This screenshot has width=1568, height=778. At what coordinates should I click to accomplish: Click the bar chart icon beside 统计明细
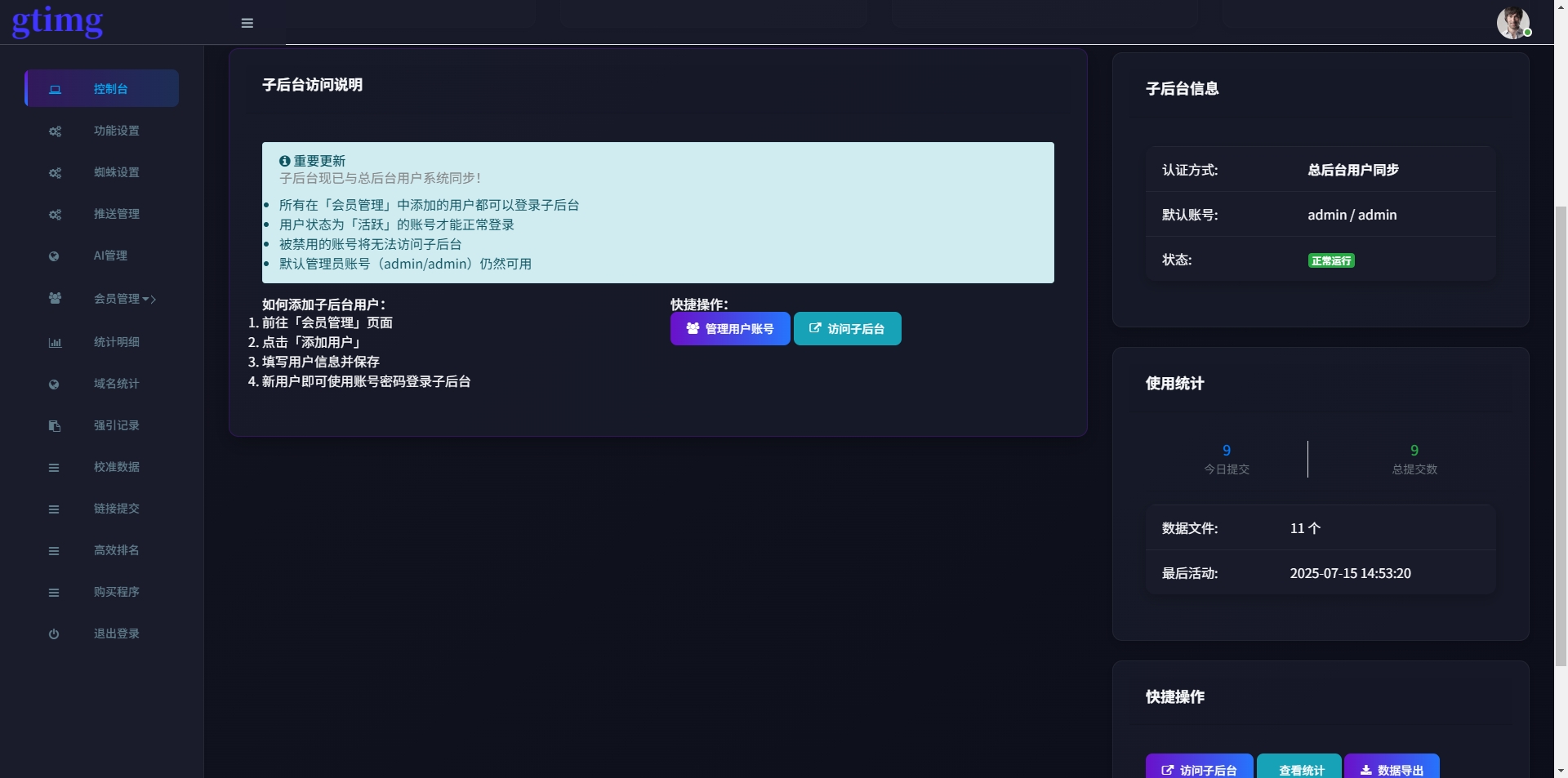click(55, 343)
